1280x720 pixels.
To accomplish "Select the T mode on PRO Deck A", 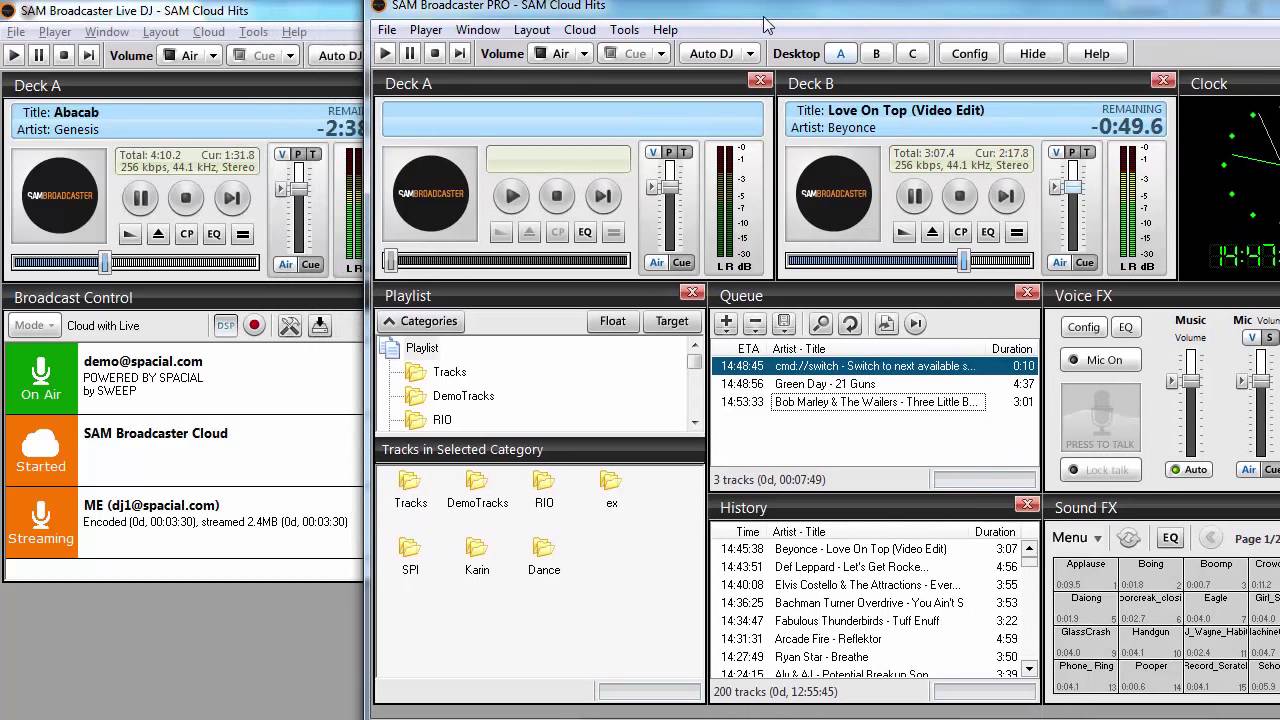I will pyautogui.click(x=683, y=152).
